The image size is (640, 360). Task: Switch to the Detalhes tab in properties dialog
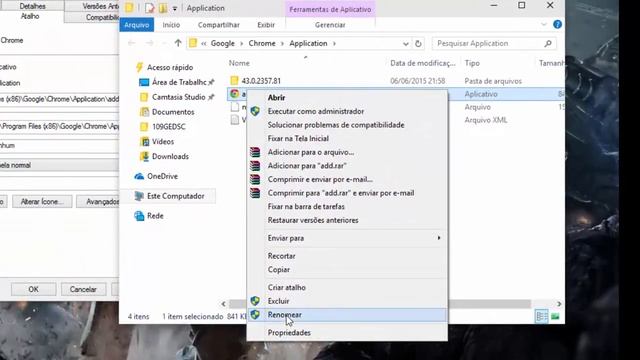tap(32, 6)
